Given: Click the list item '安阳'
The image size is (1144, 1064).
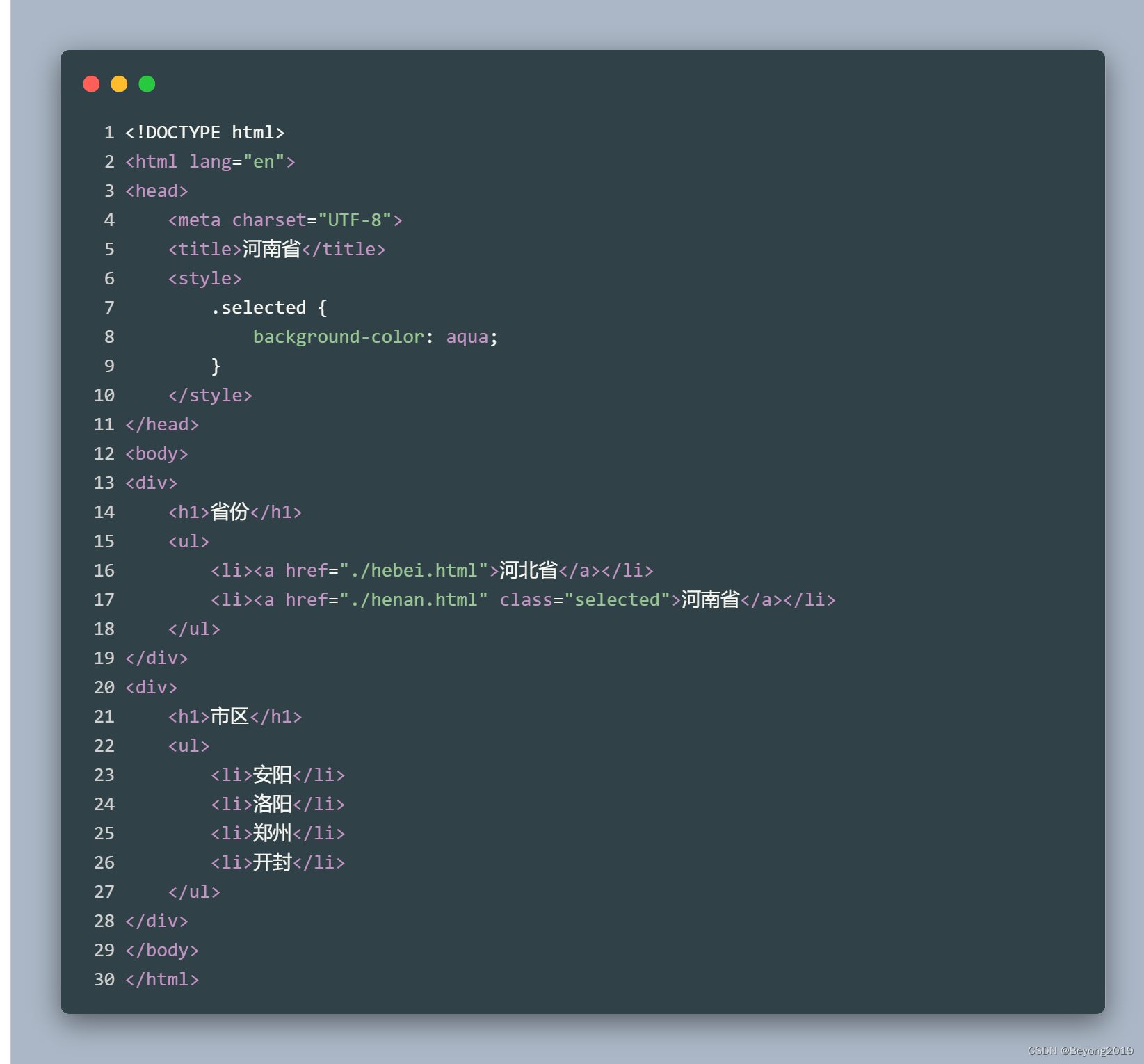Looking at the screenshot, I should [273, 775].
